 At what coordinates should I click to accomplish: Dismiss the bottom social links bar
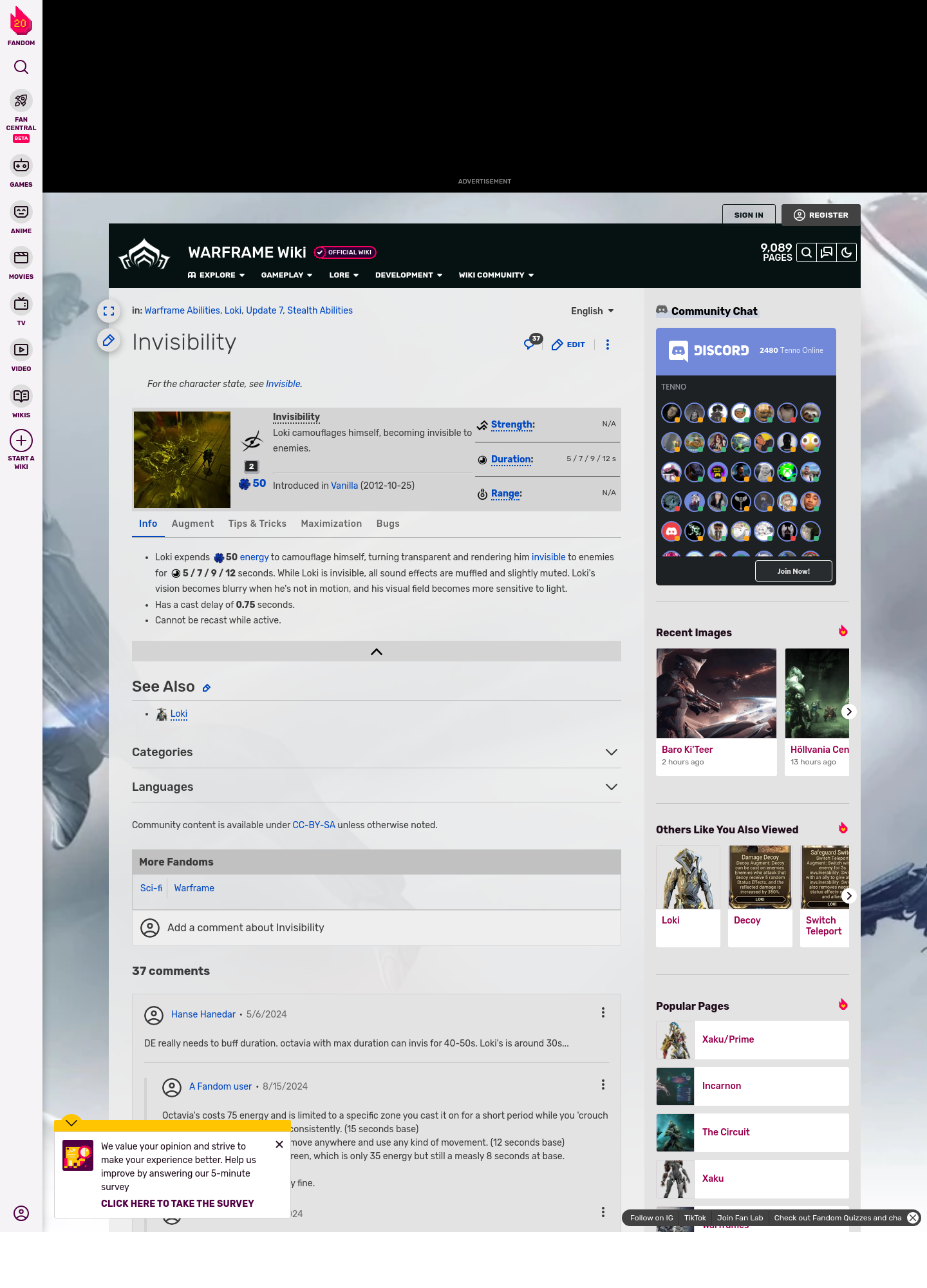[913, 1218]
